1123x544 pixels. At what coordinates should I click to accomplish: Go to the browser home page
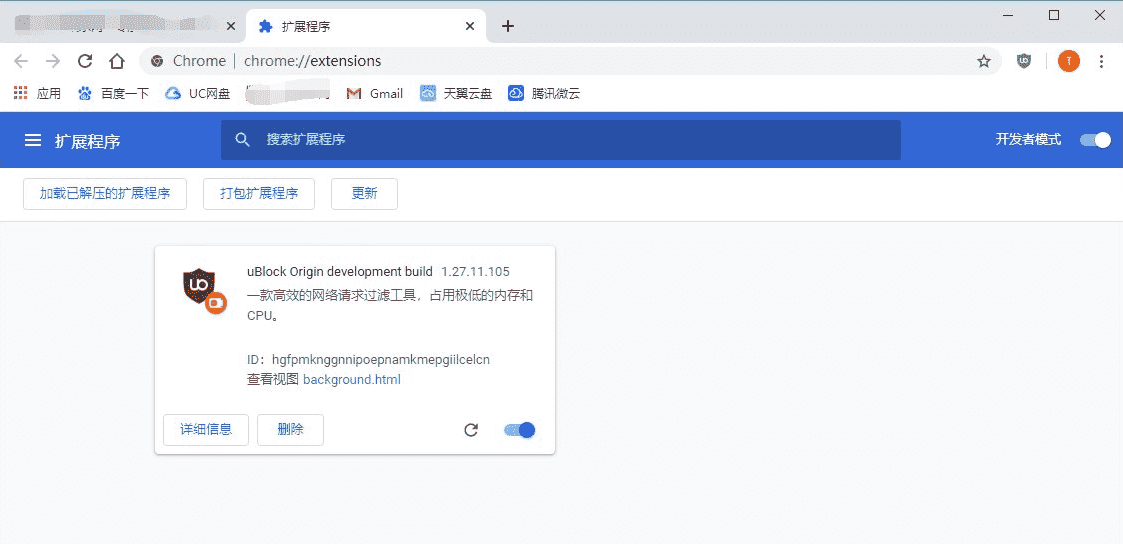117,61
